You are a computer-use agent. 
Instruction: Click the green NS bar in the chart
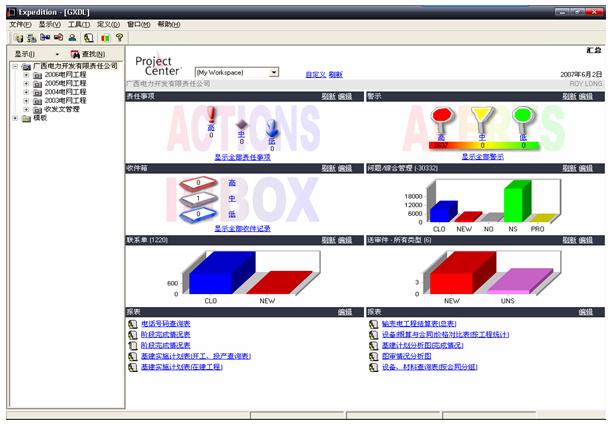(515, 201)
